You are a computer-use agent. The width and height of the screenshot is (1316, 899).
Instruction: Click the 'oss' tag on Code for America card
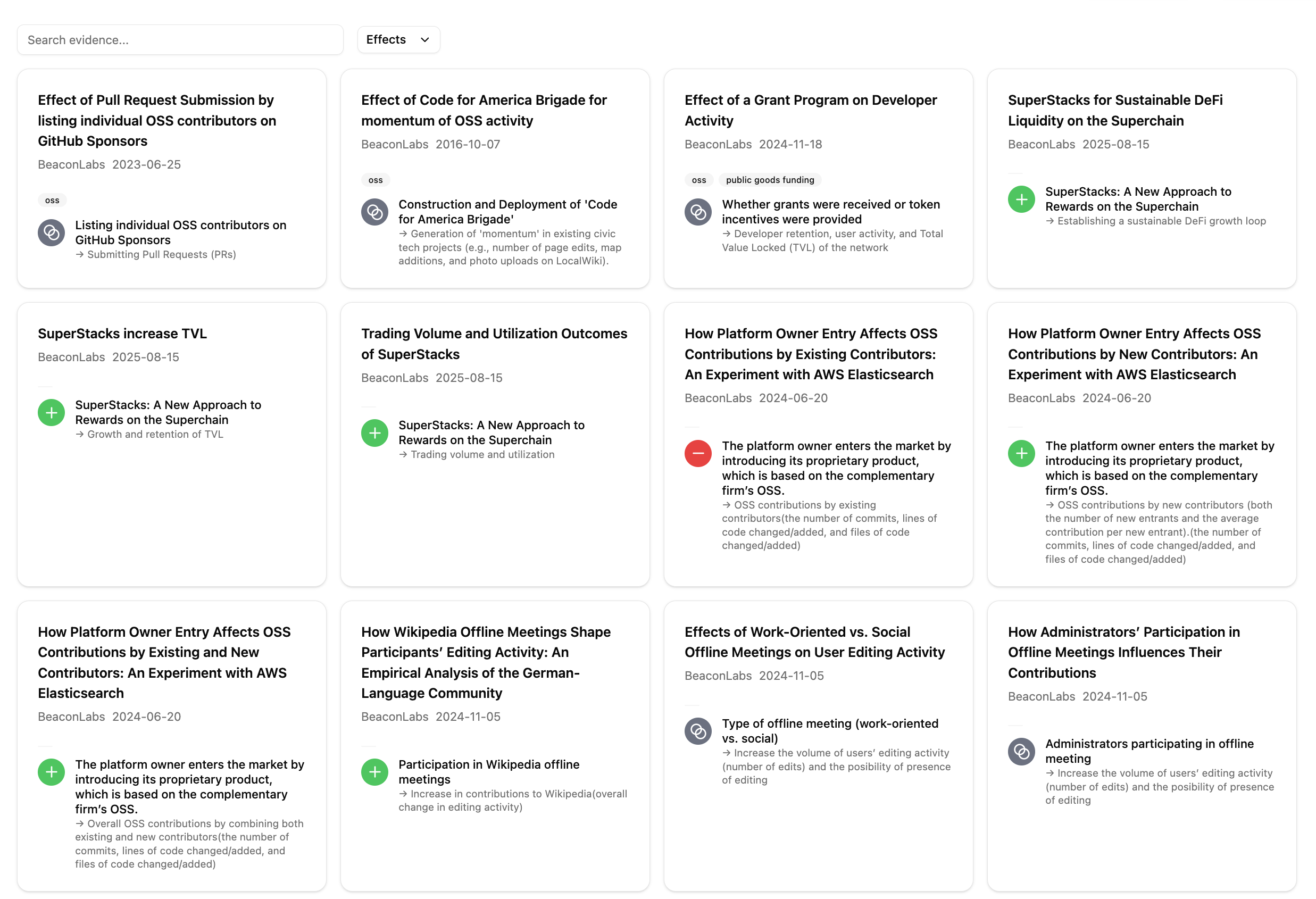tap(376, 180)
